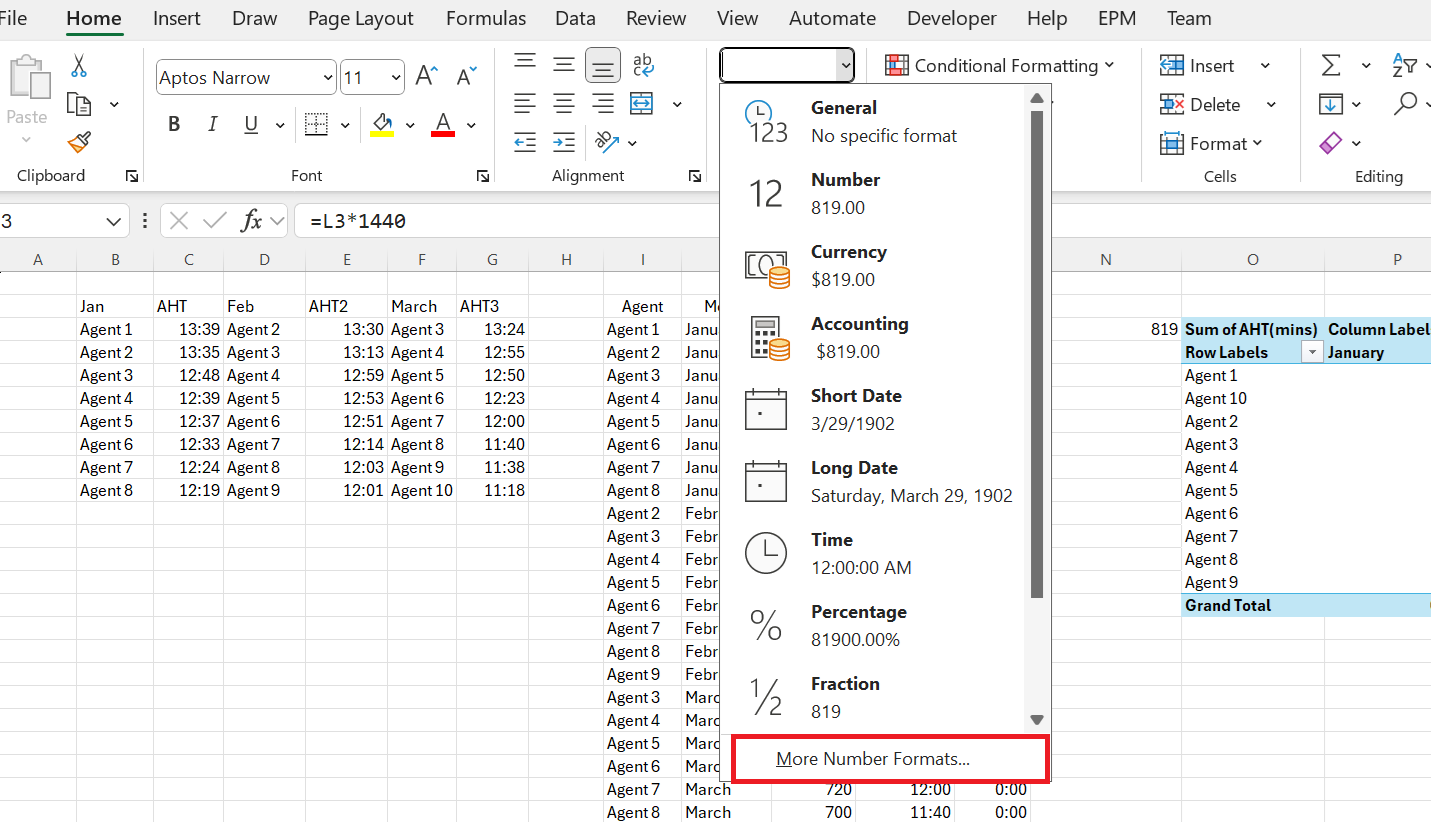Select Align Left icon
The image size is (1431, 822).
point(525,103)
